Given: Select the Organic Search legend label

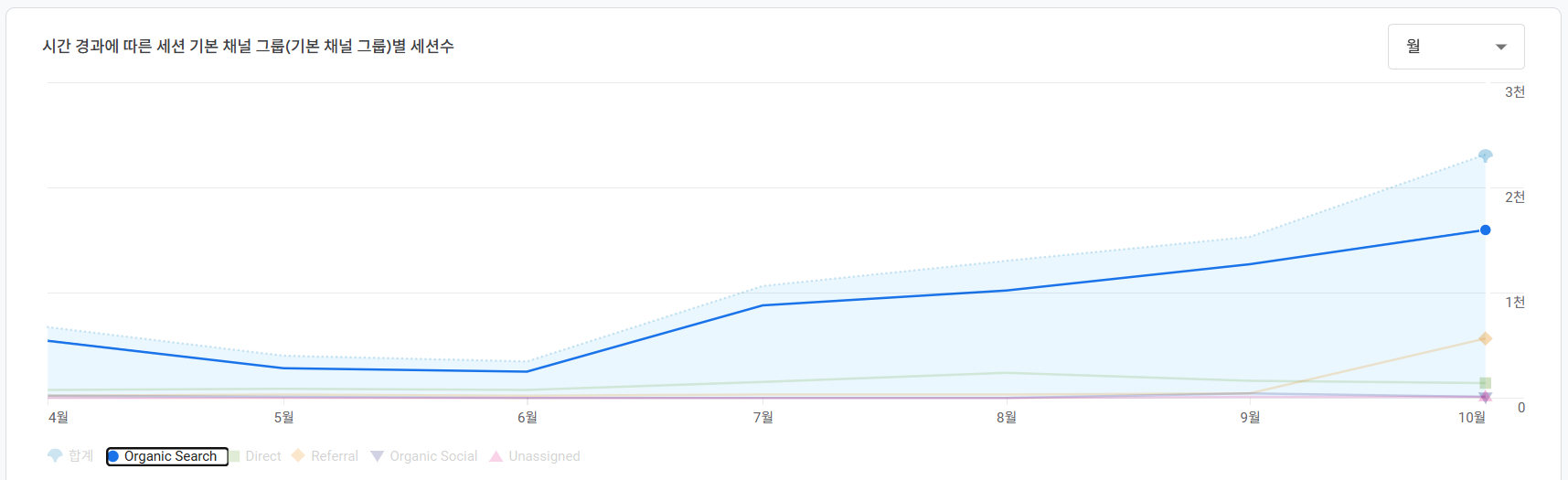Looking at the screenshot, I should coord(171,456).
